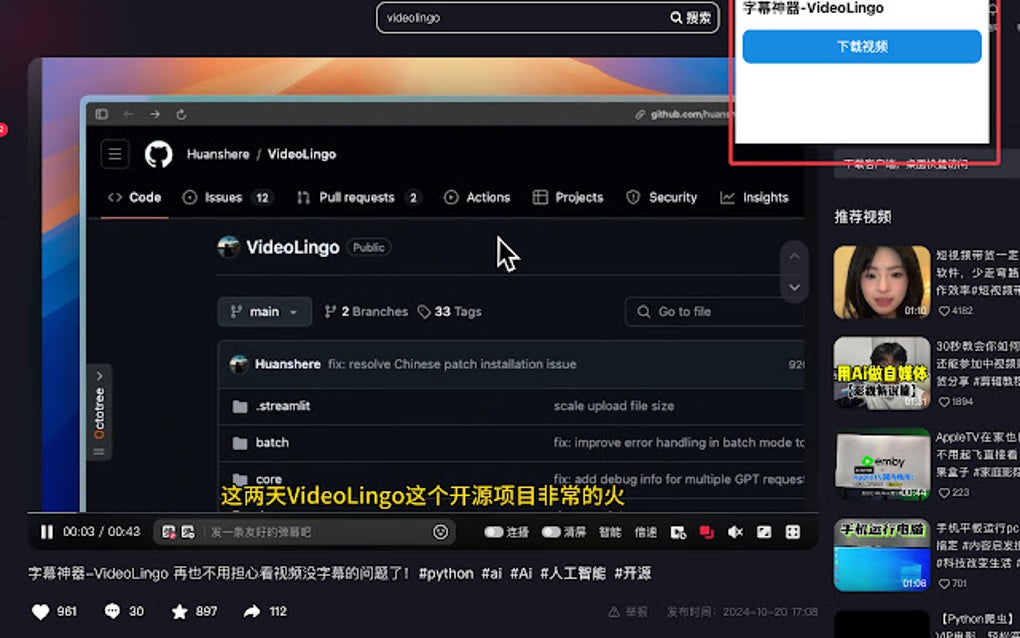This screenshot has width=1020, height=638.
Task: Open the #python hashtag link
Action: click(x=446, y=573)
